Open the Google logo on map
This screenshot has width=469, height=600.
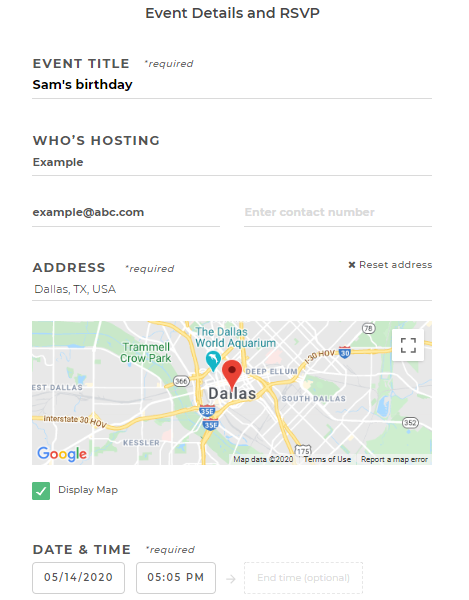pyautogui.click(x=62, y=454)
